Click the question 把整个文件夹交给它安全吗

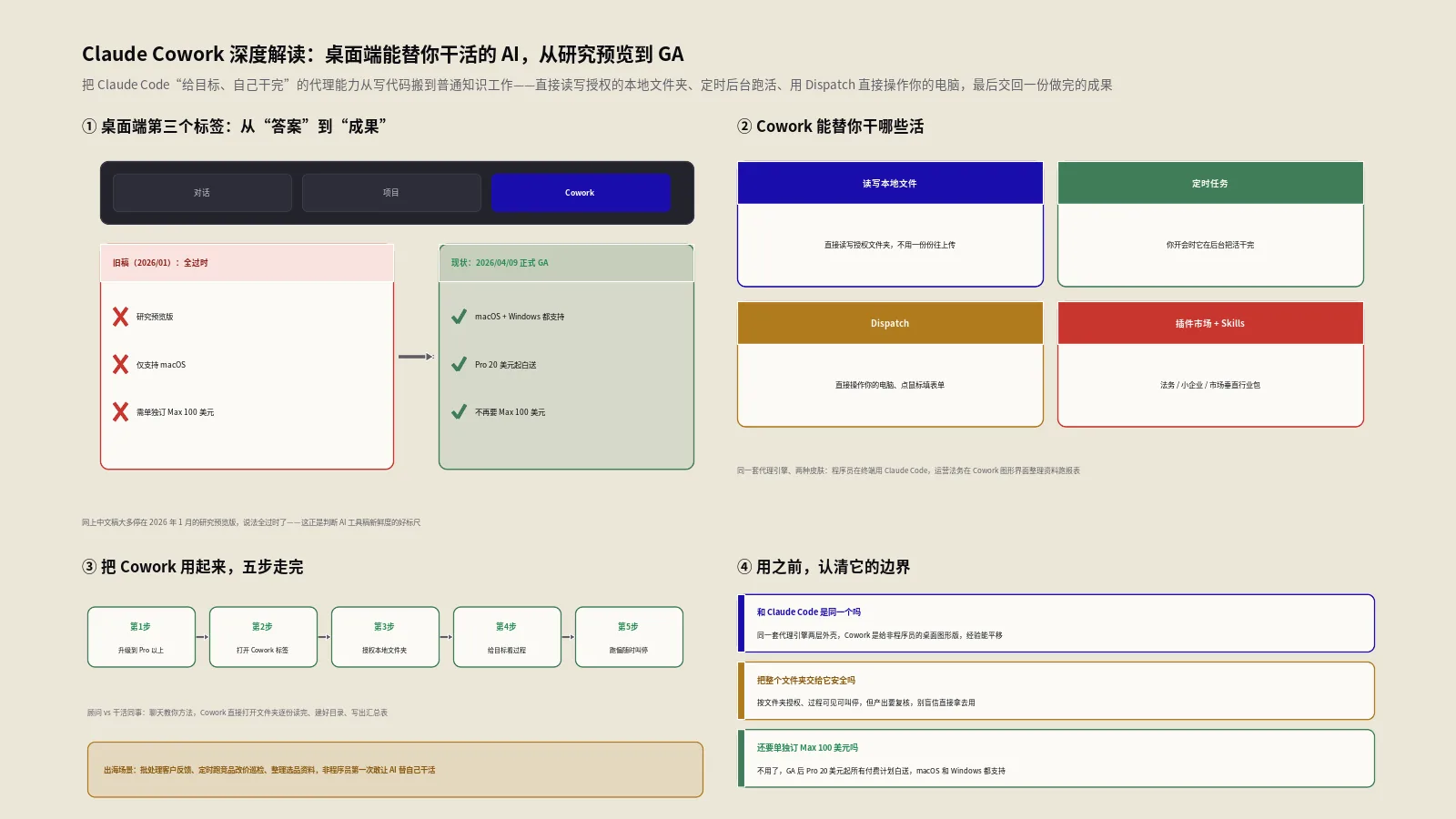click(x=806, y=680)
